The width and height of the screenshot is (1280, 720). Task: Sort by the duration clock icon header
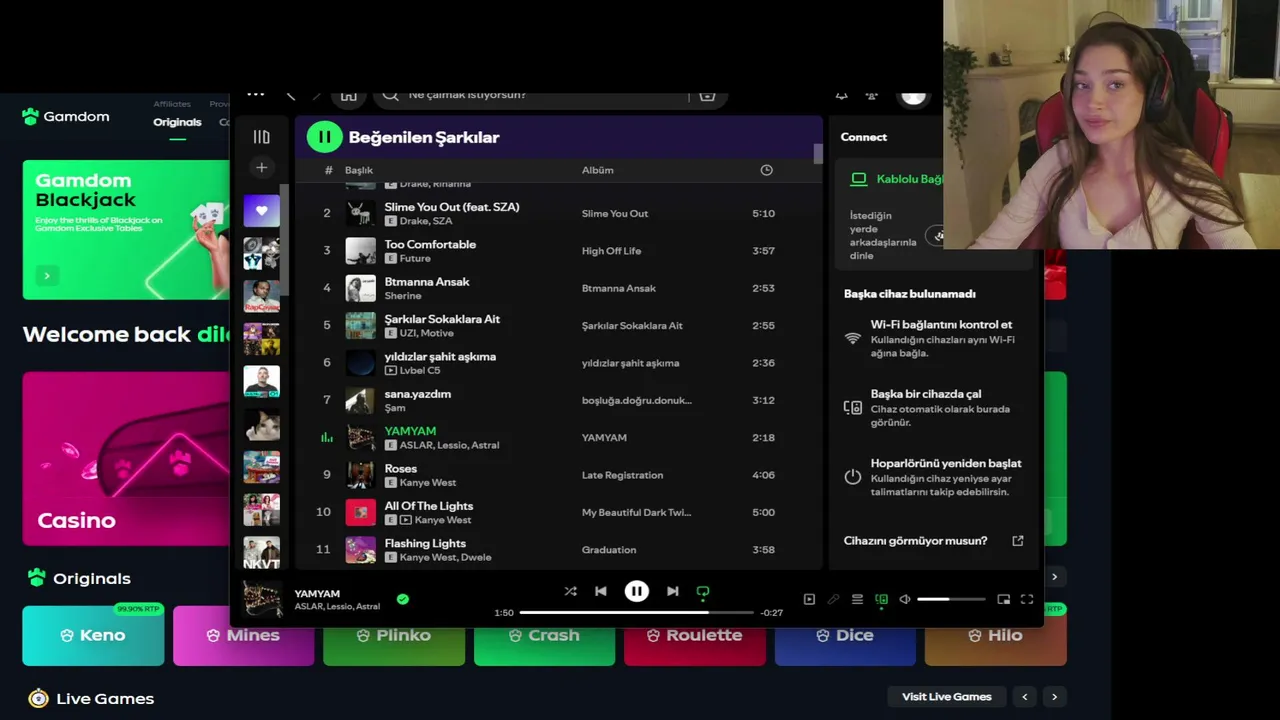pyautogui.click(x=766, y=170)
